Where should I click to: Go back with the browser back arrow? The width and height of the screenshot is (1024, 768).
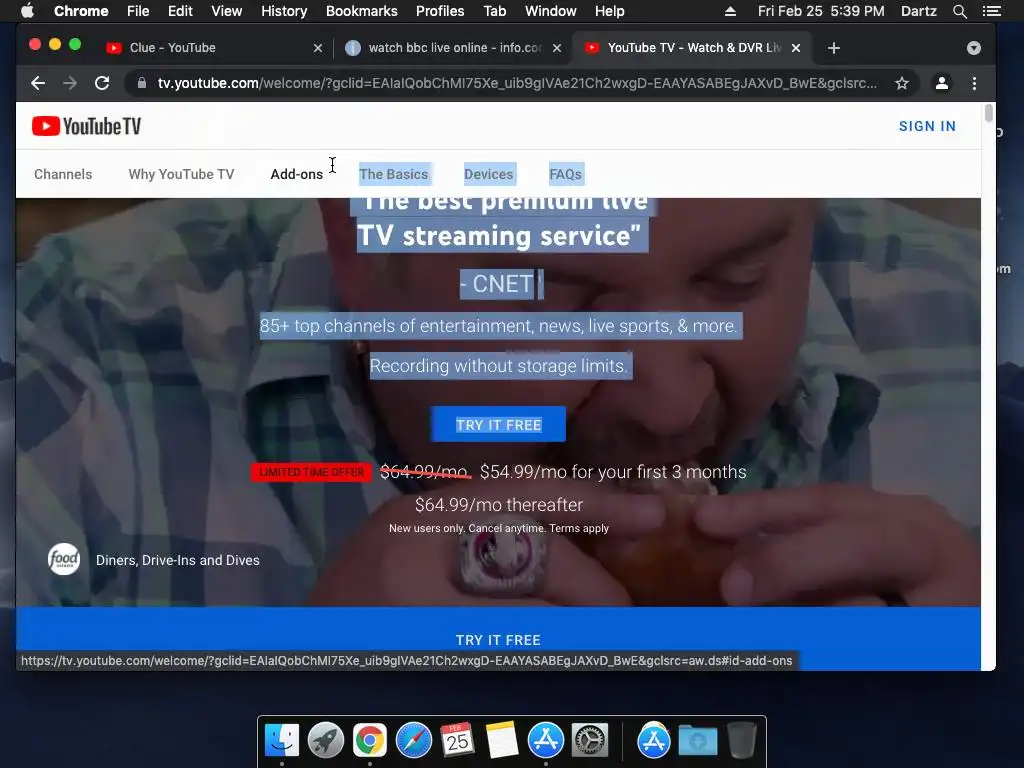point(38,83)
